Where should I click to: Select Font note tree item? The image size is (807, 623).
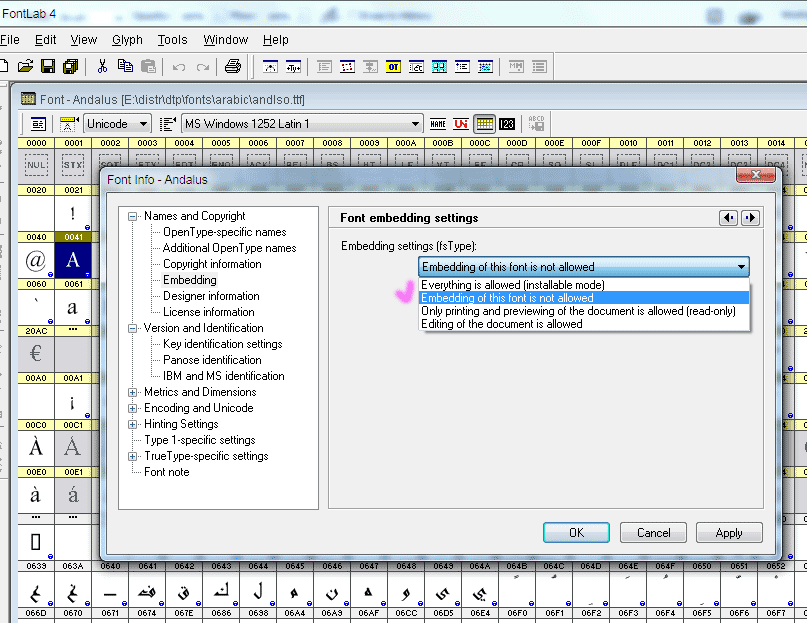166,472
